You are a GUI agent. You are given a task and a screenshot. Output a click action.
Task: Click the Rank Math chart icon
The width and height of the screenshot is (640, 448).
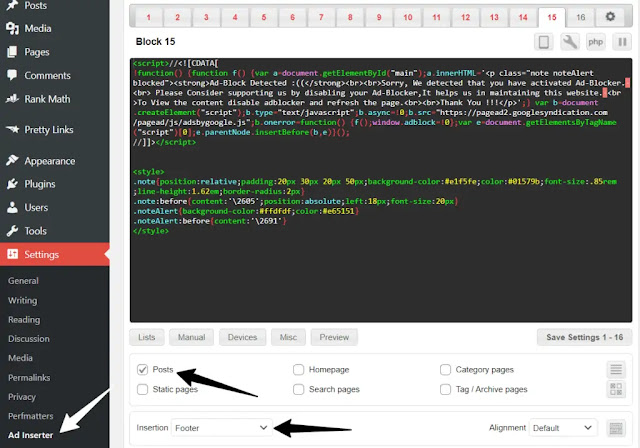pyautogui.click(x=12, y=99)
